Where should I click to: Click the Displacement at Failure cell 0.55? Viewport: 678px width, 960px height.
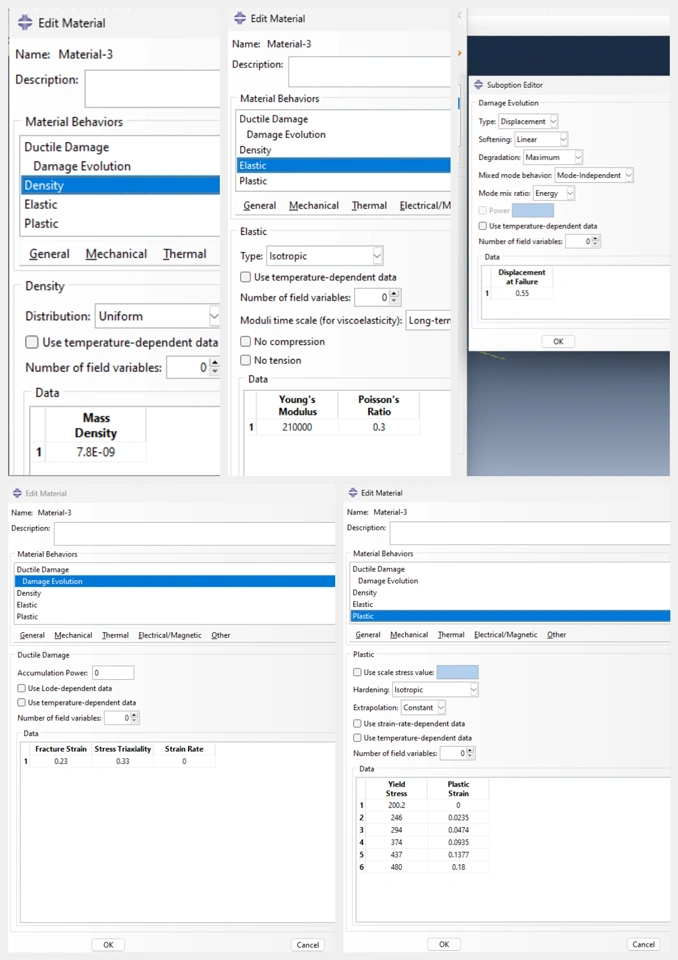pos(522,293)
